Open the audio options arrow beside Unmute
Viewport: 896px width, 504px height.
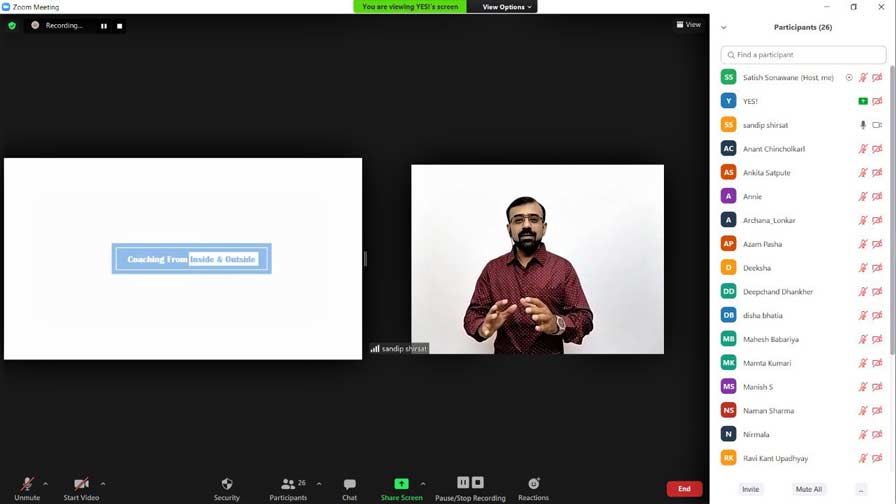tap(46, 484)
